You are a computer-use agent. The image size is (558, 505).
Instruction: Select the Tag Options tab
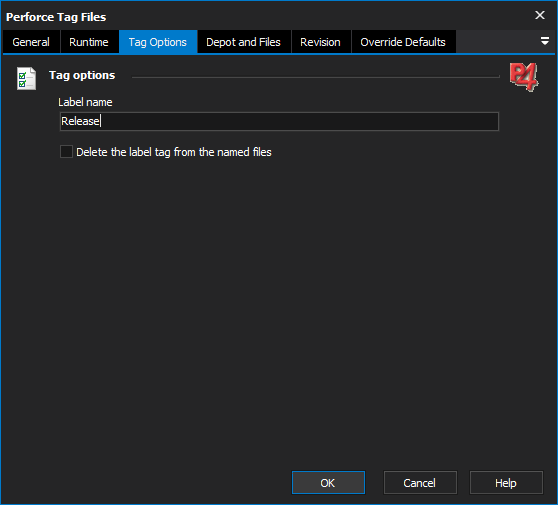point(158,42)
